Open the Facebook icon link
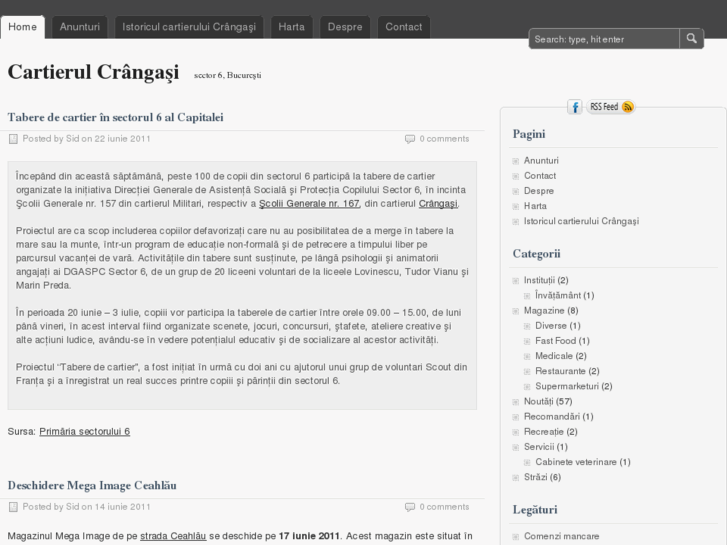This screenshot has width=727, height=545. point(574,107)
